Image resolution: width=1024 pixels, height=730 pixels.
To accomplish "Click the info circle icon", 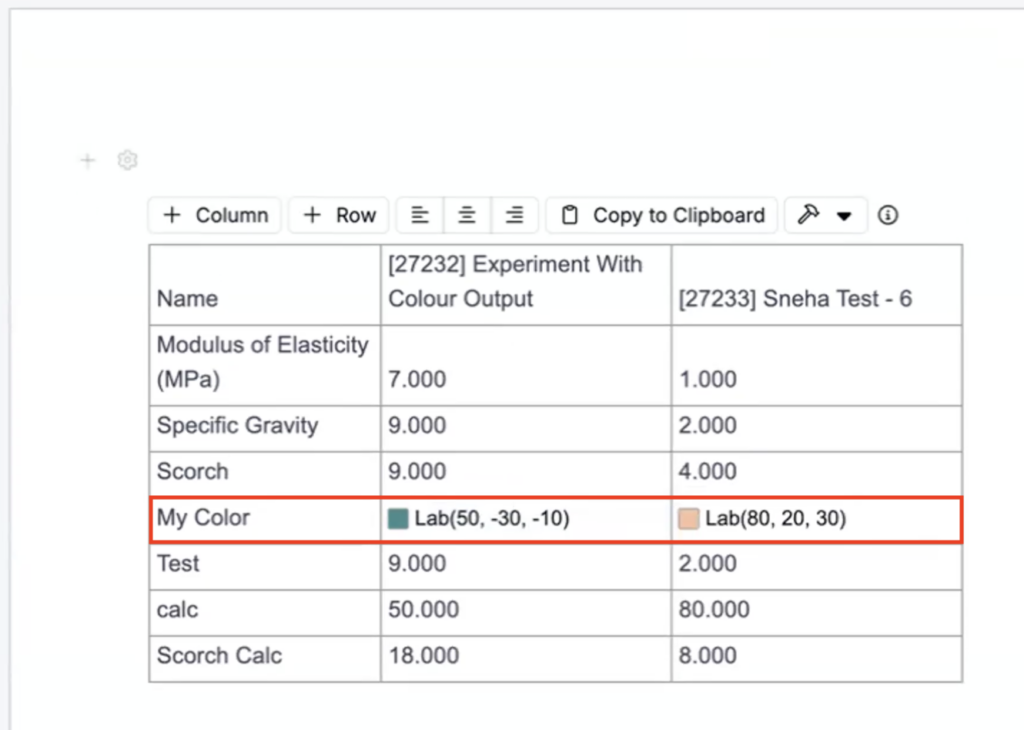I will [888, 215].
